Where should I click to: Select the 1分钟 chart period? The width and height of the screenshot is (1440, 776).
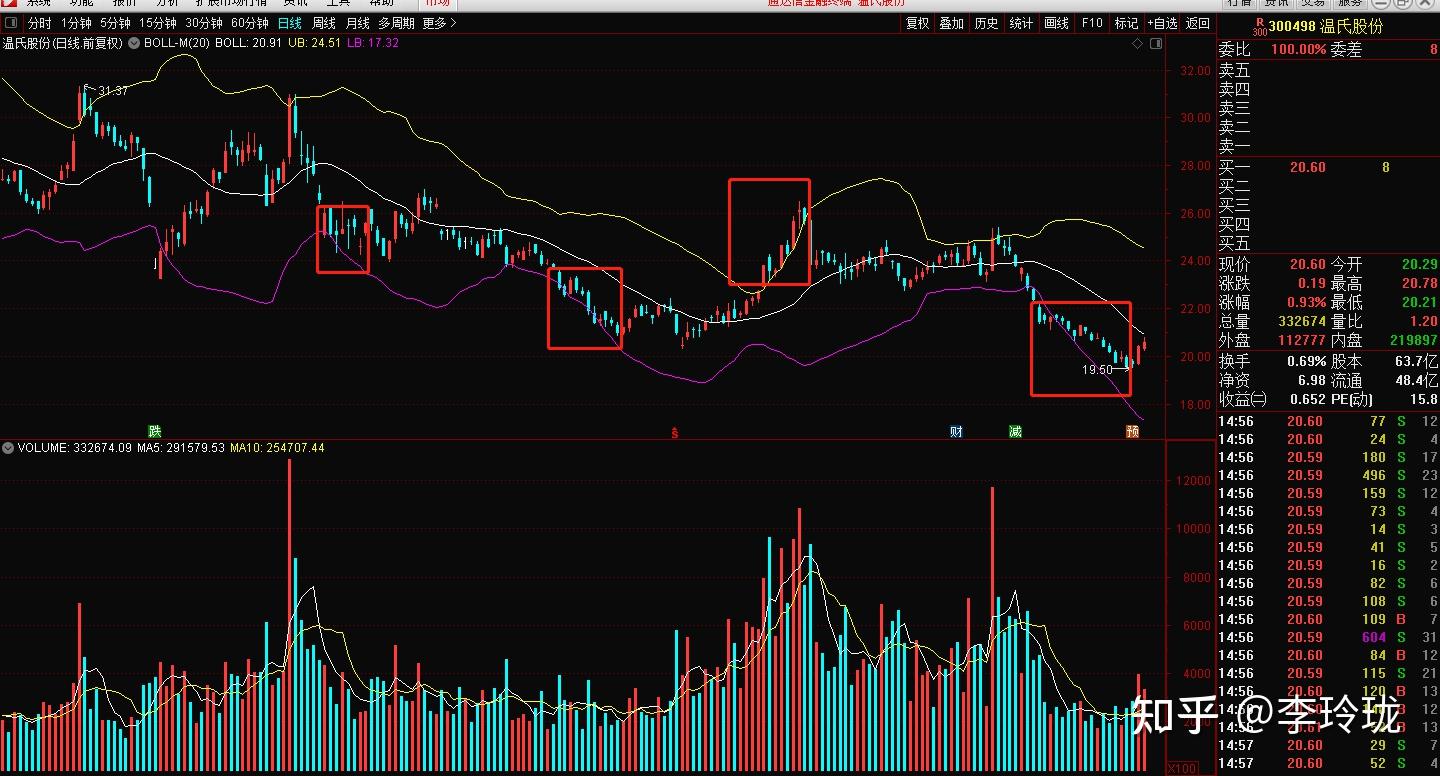(x=76, y=23)
